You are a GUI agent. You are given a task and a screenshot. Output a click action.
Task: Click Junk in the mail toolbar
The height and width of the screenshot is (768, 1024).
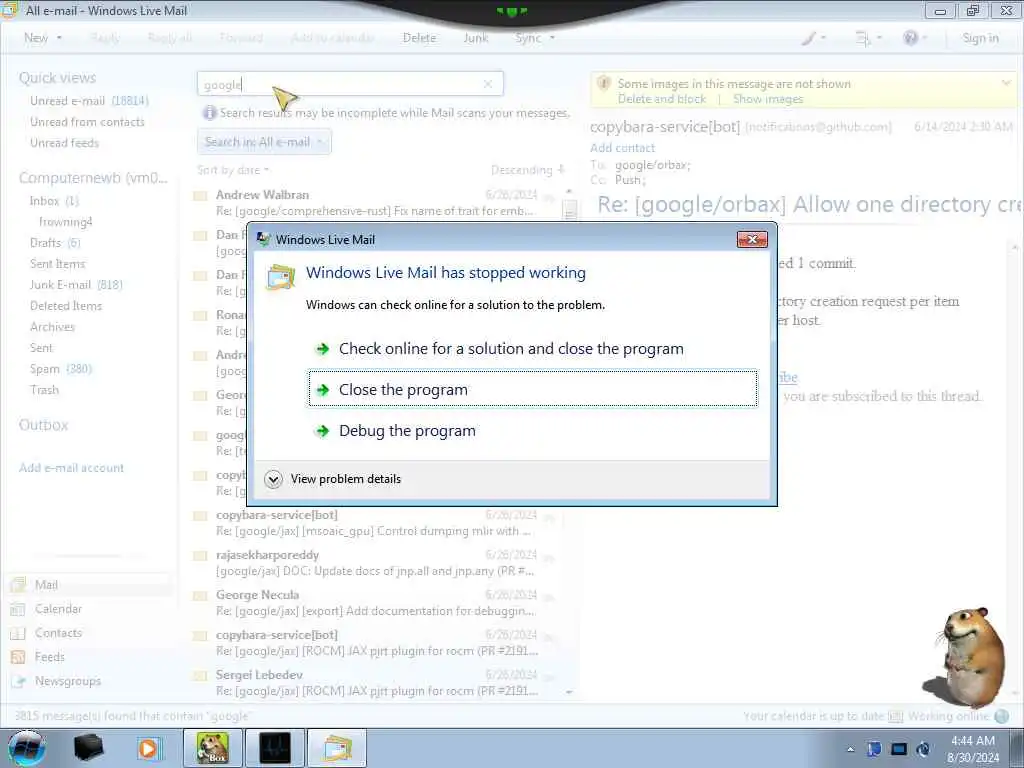tap(476, 38)
